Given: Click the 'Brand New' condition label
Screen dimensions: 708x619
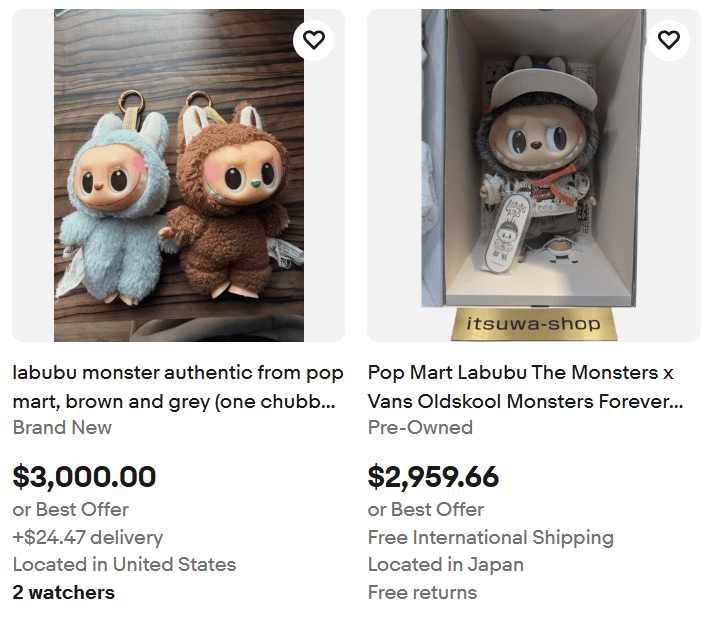Looking at the screenshot, I should tap(62, 427).
